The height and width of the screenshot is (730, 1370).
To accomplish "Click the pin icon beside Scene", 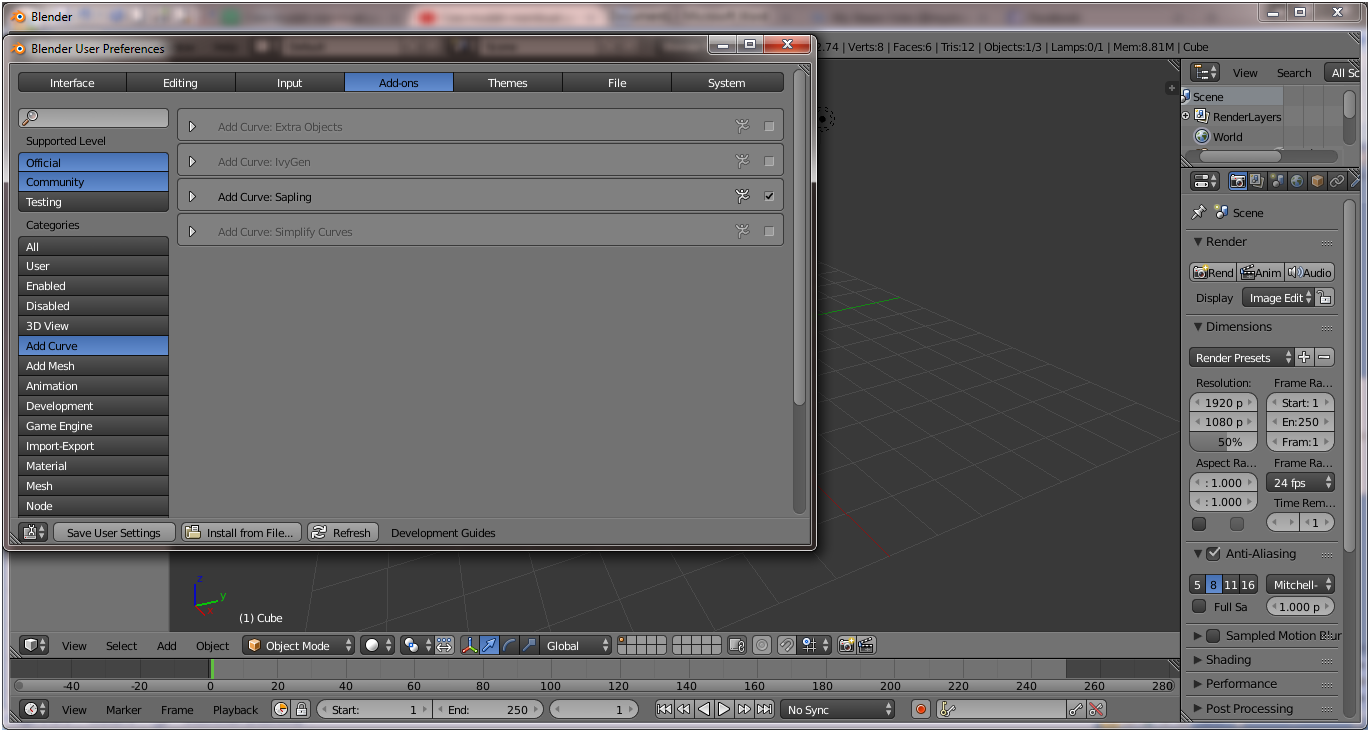I will [x=1198, y=212].
